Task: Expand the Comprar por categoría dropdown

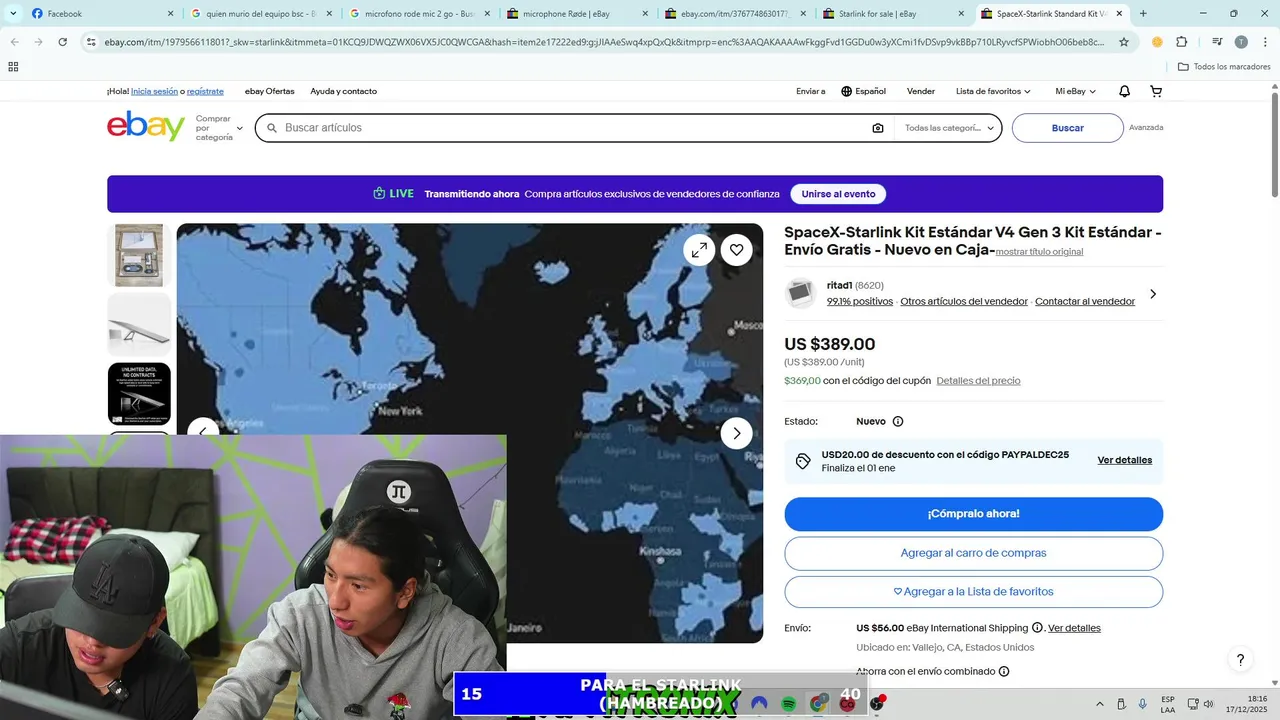Action: click(219, 128)
